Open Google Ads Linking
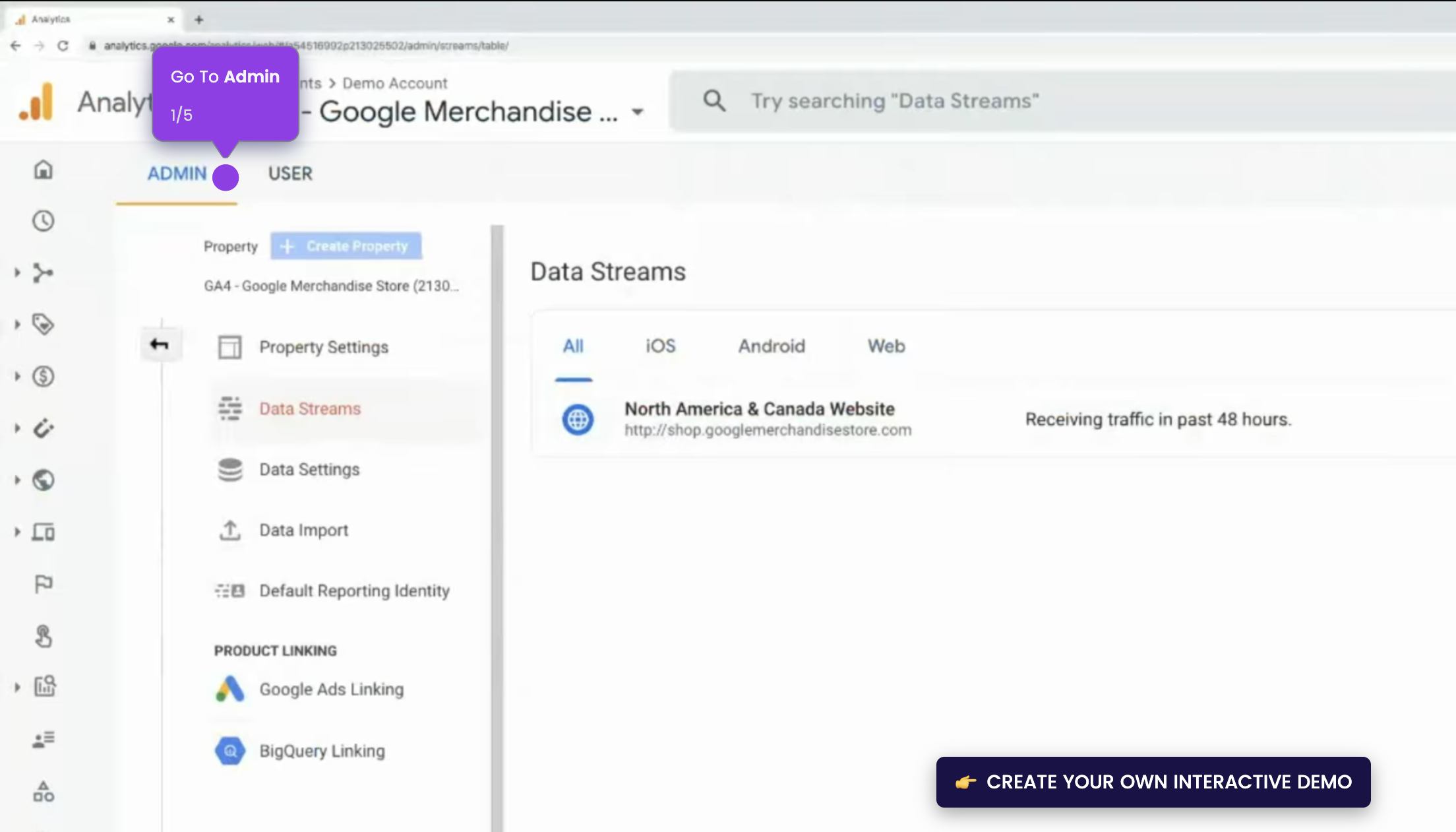 (x=332, y=689)
